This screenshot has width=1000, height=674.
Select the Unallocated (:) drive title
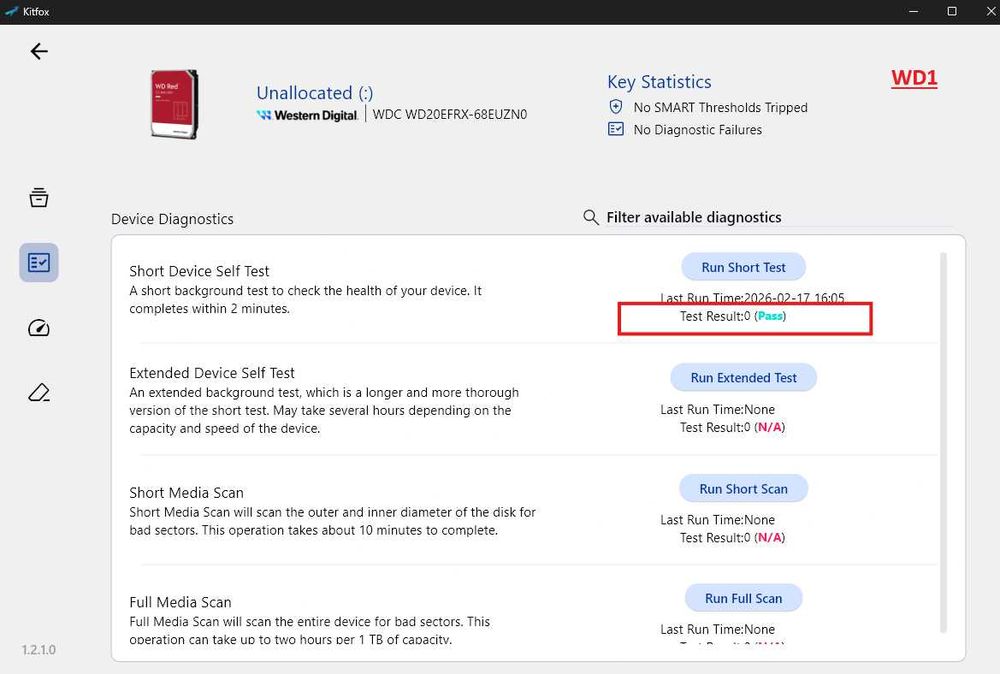pos(315,93)
